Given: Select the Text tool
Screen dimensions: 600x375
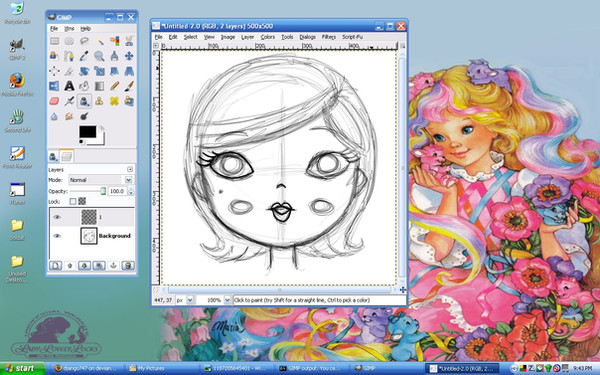Looking at the screenshot, I should click(69, 86).
